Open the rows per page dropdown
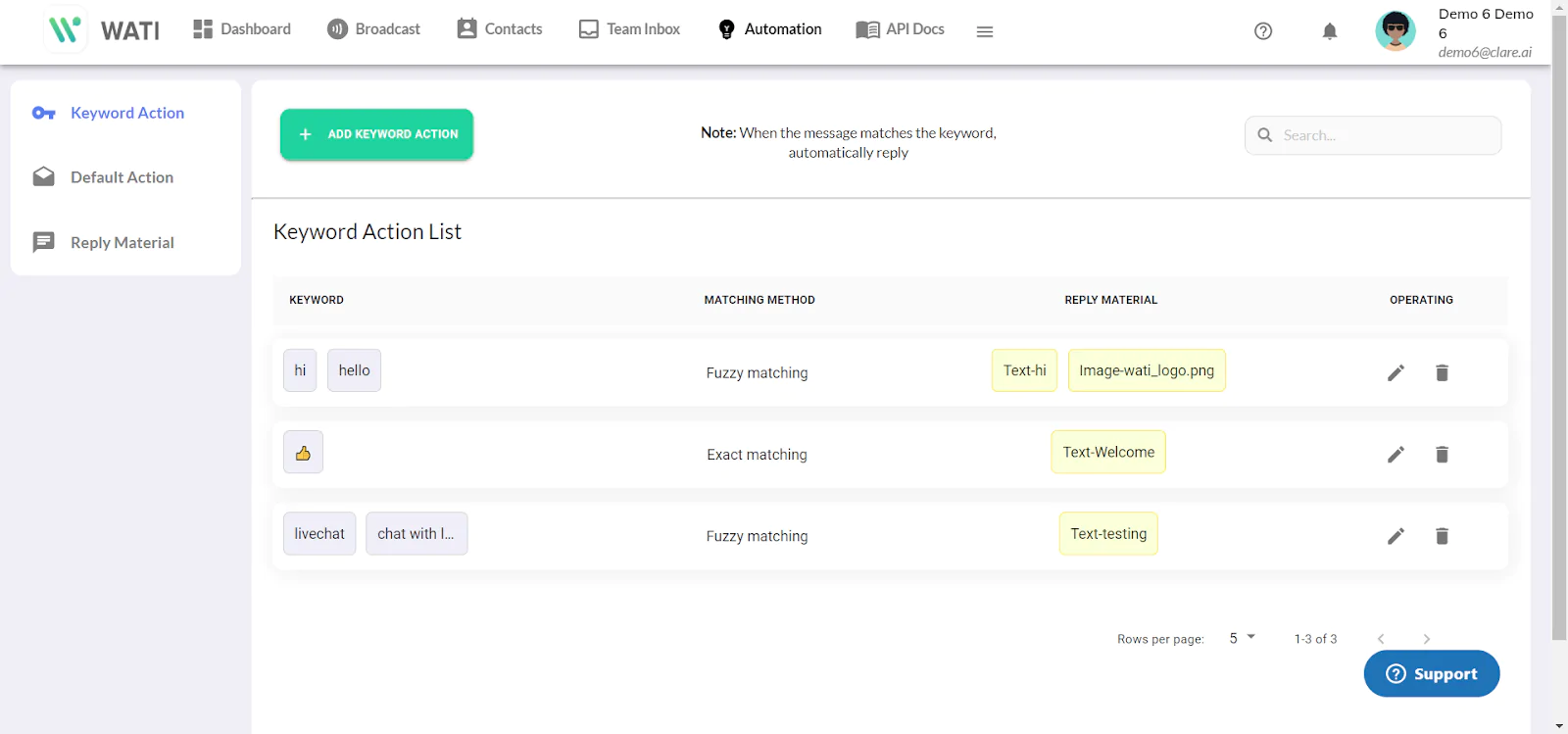 pos(1242,638)
